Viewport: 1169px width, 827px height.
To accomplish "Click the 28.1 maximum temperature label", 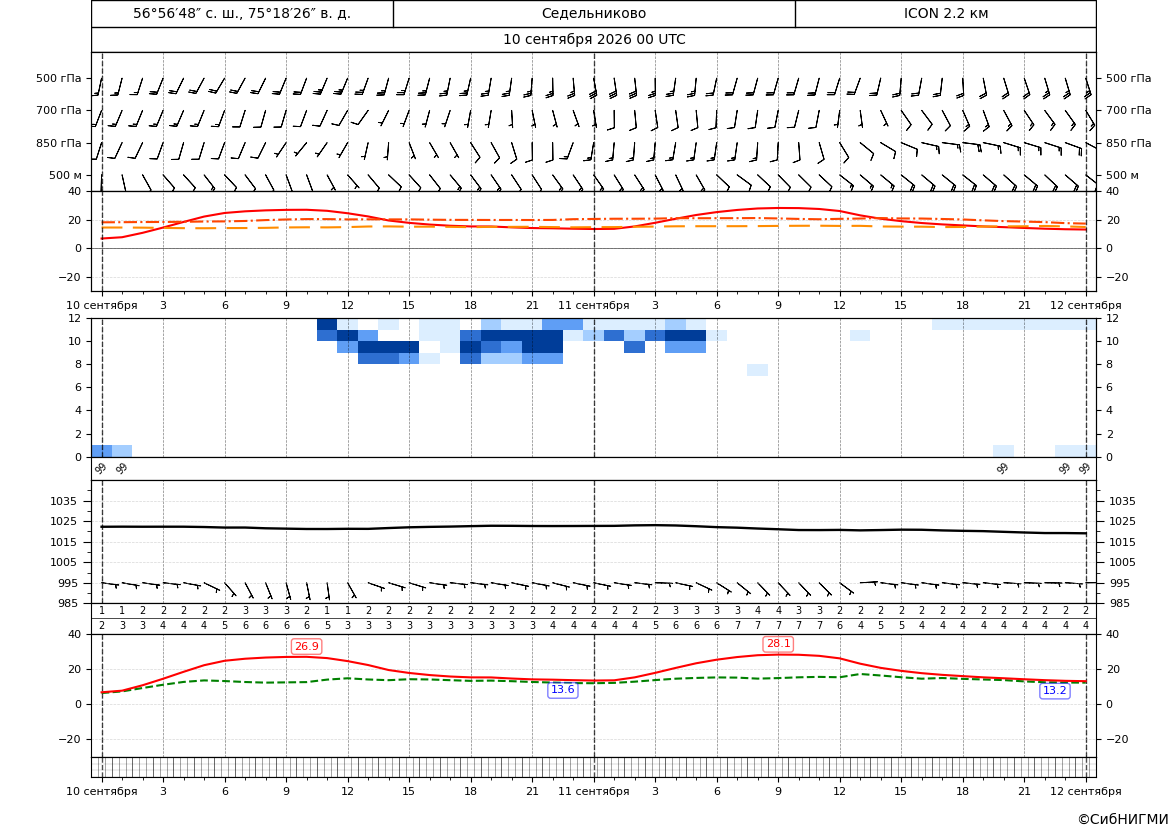I will tap(778, 644).
